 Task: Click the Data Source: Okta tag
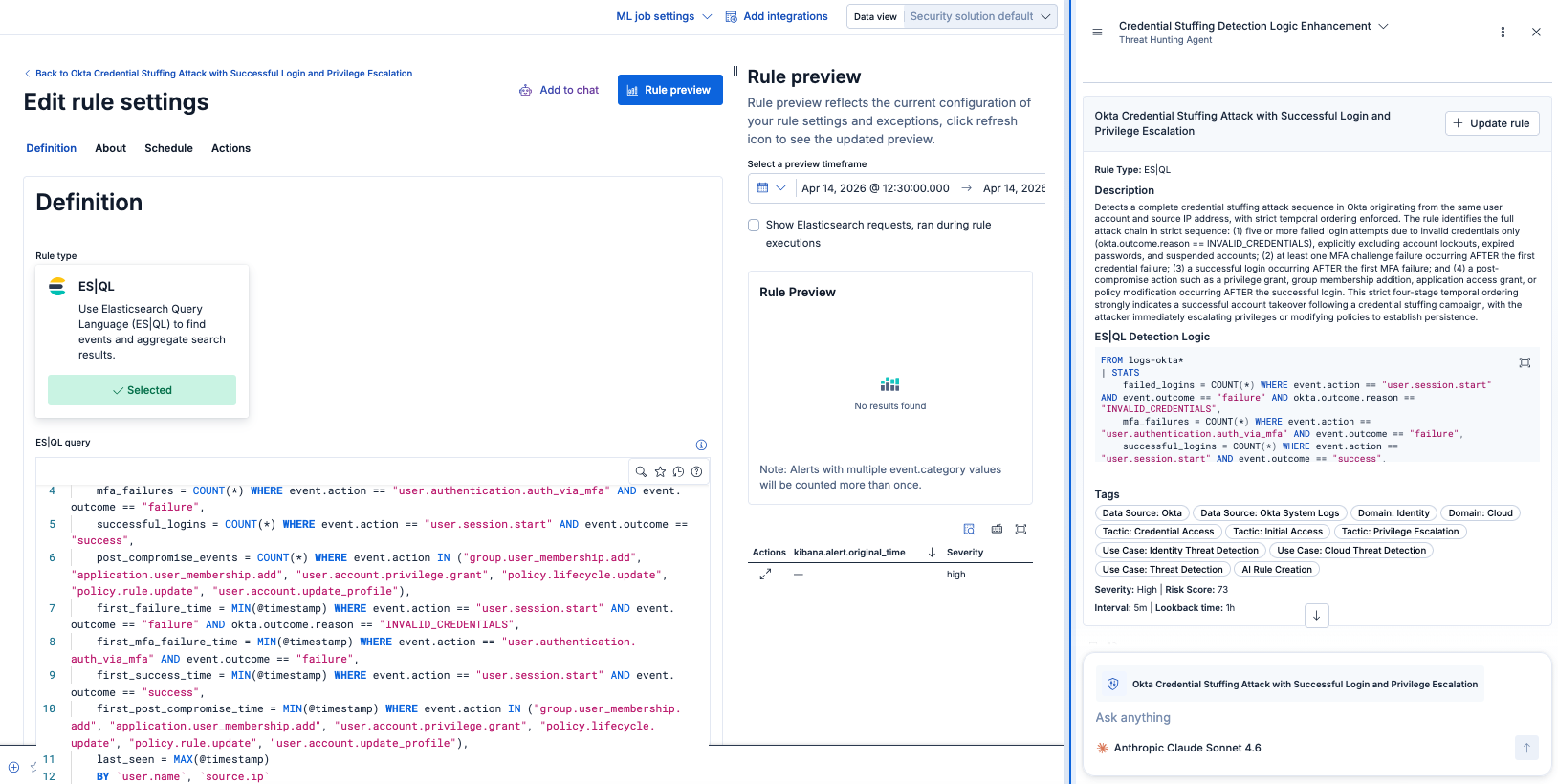coord(1142,513)
